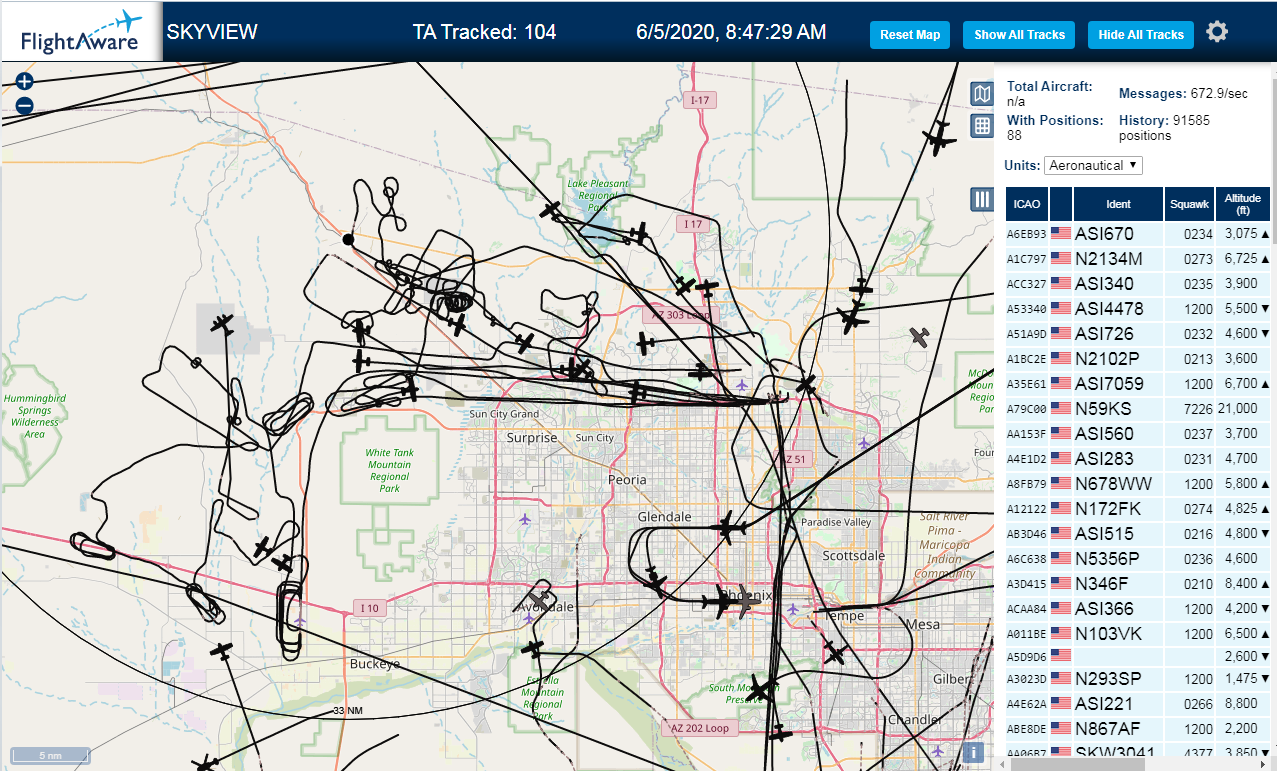
Task: Click US flag in N59KS row
Action: pos(1061,409)
